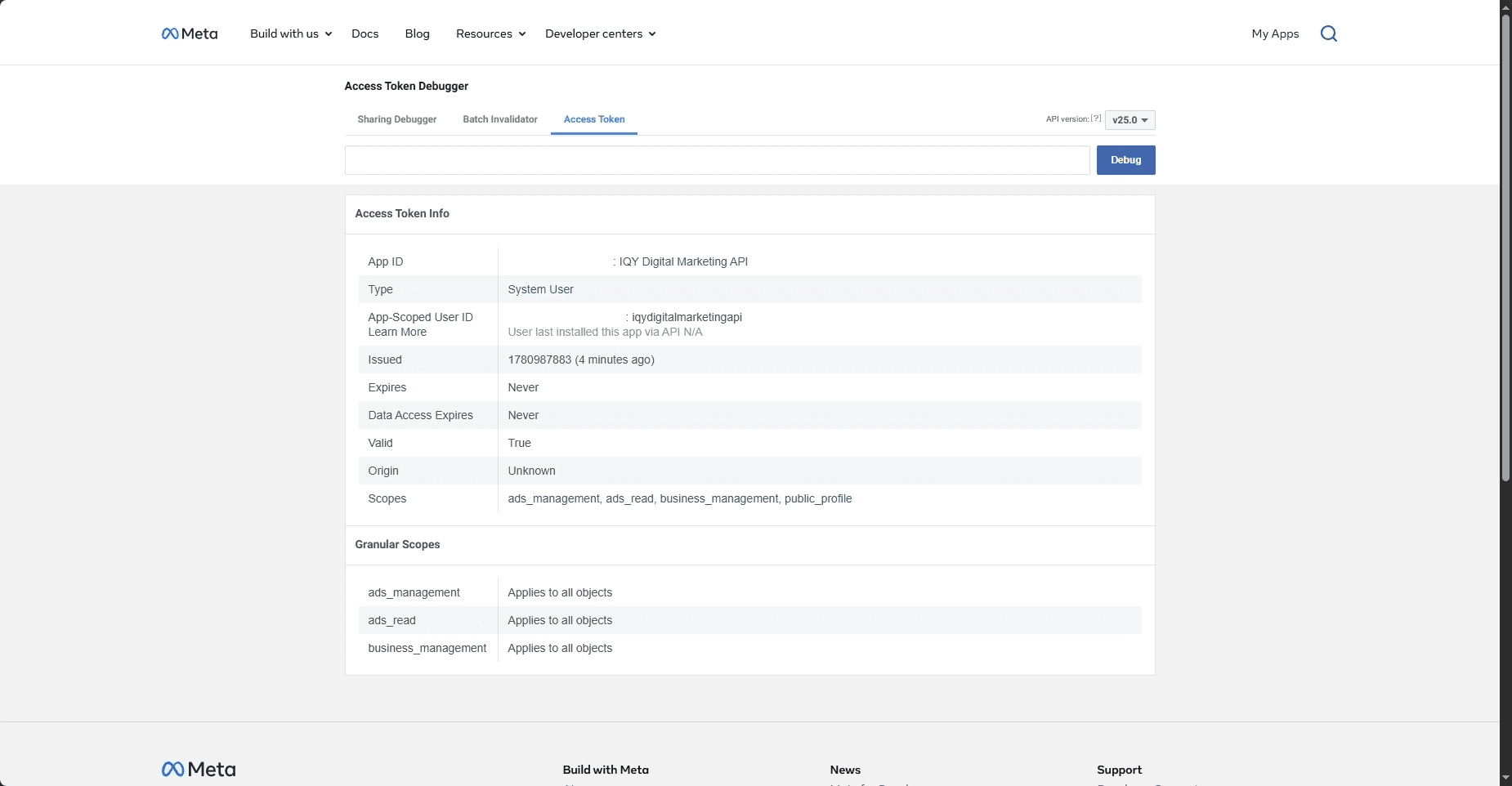Click the ads_read granular scope label

[x=391, y=620]
